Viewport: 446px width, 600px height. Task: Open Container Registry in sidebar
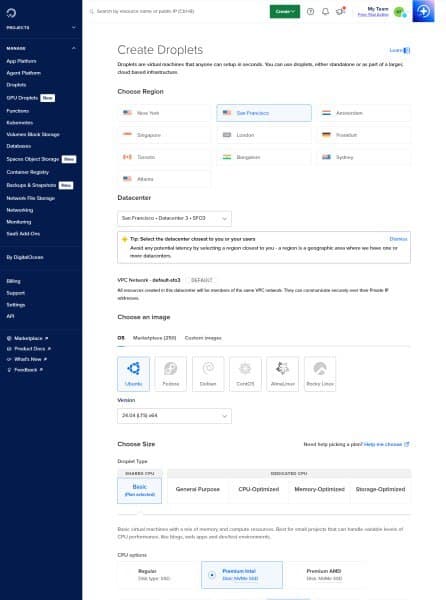(28, 172)
